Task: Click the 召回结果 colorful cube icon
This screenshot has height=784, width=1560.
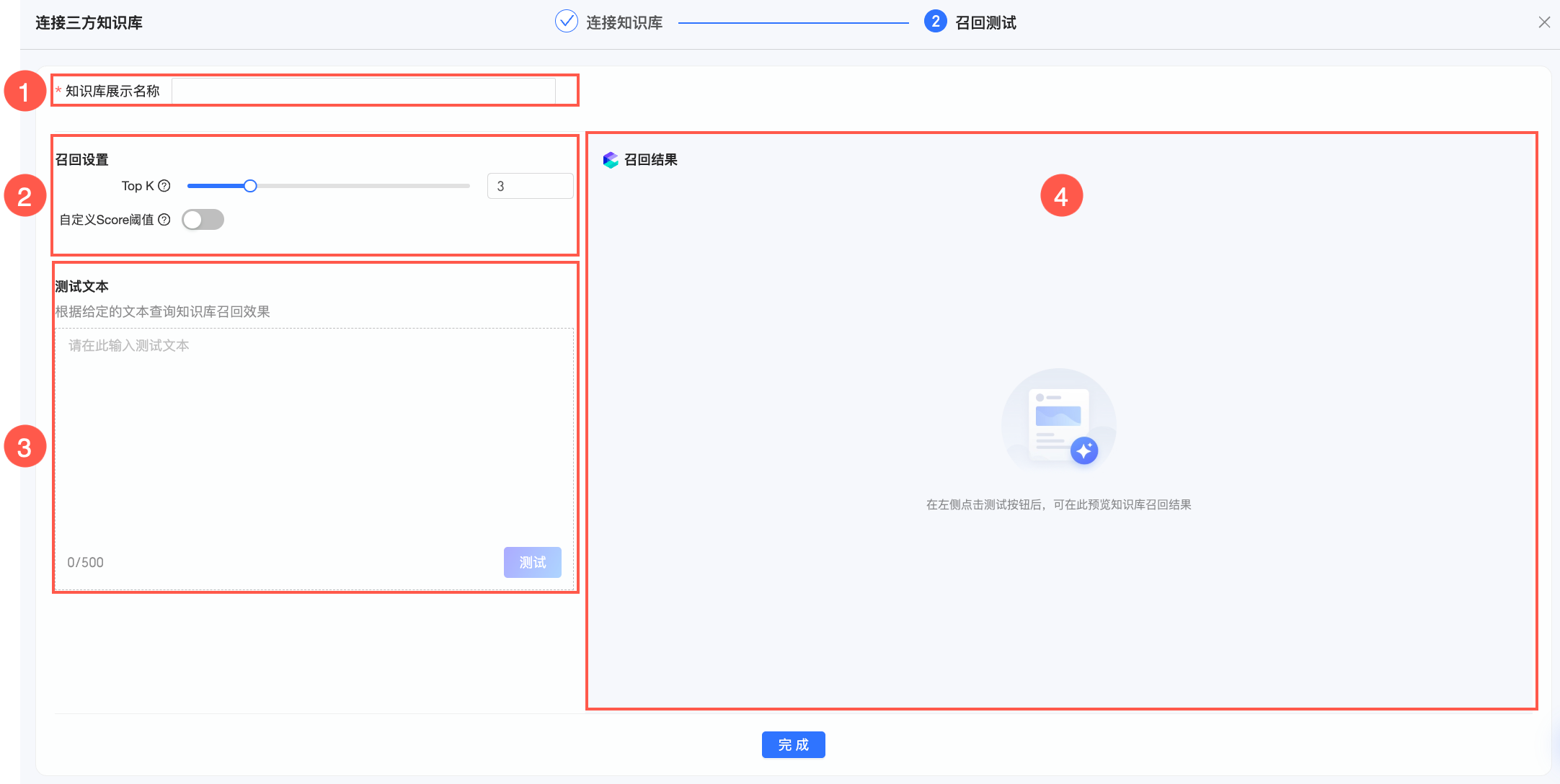Action: (611, 160)
